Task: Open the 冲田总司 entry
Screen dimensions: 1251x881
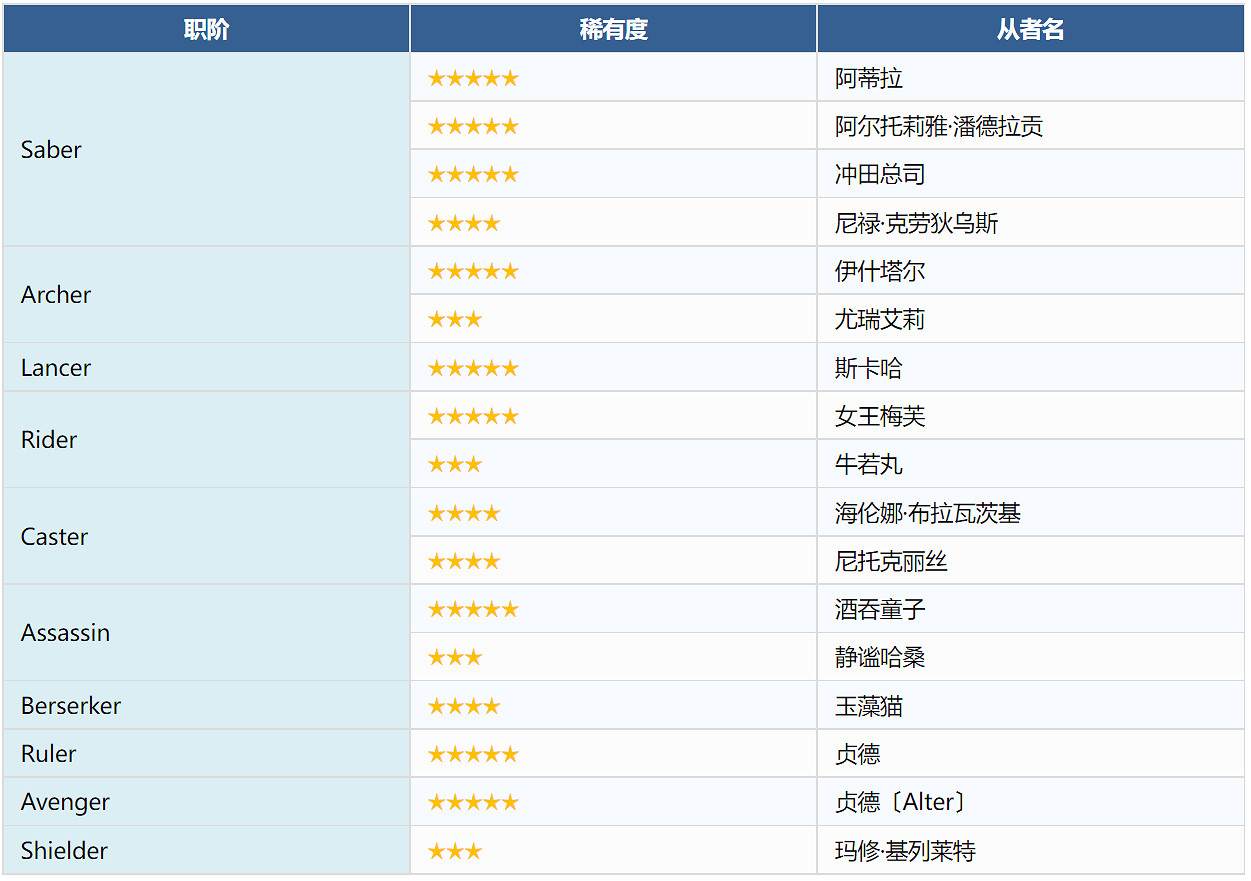Action: (880, 175)
